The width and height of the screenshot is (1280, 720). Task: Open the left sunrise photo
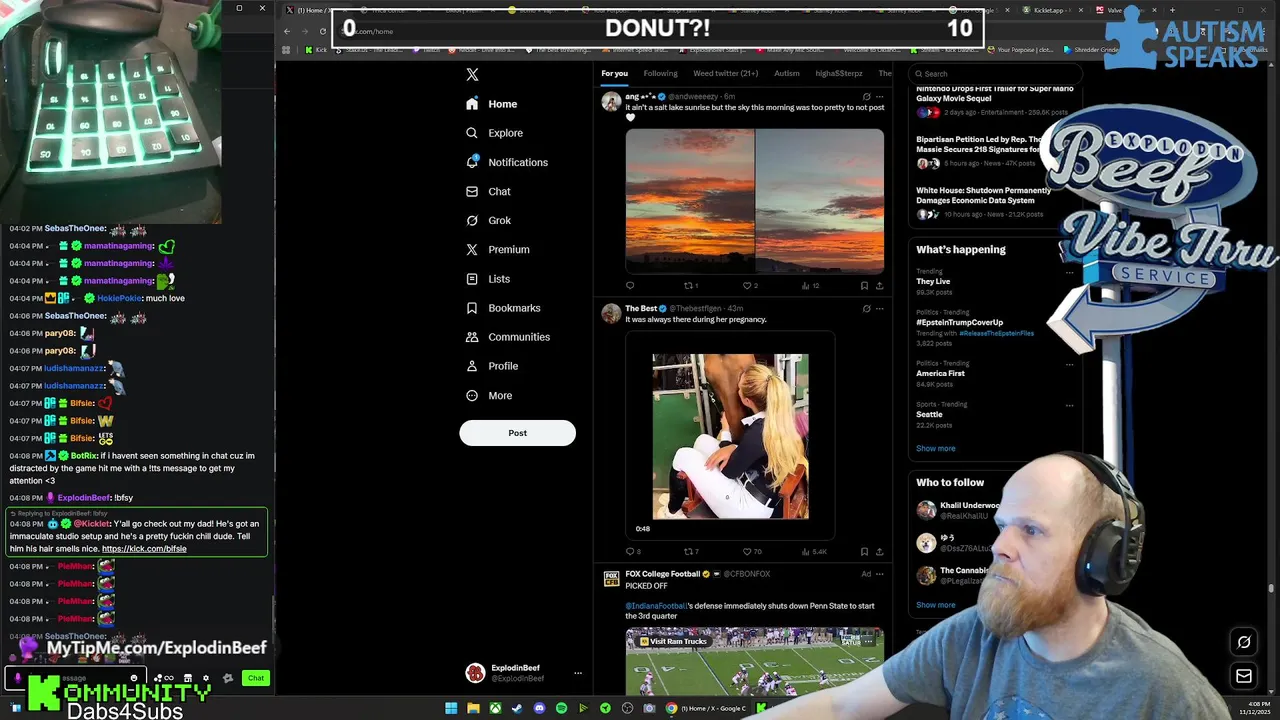(x=690, y=200)
